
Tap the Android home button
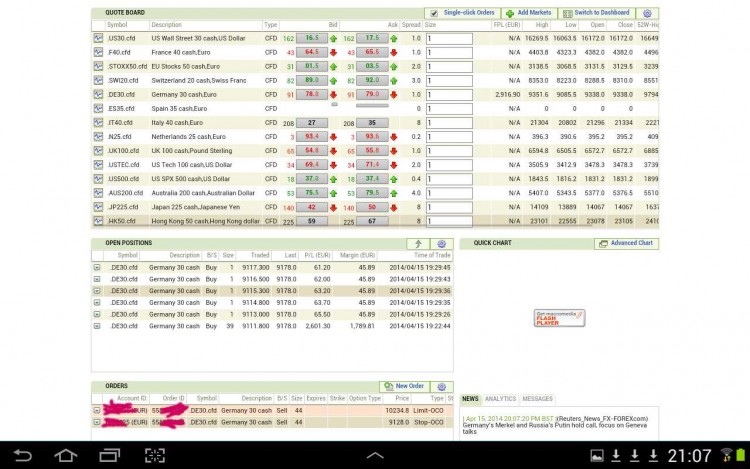tap(66, 455)
